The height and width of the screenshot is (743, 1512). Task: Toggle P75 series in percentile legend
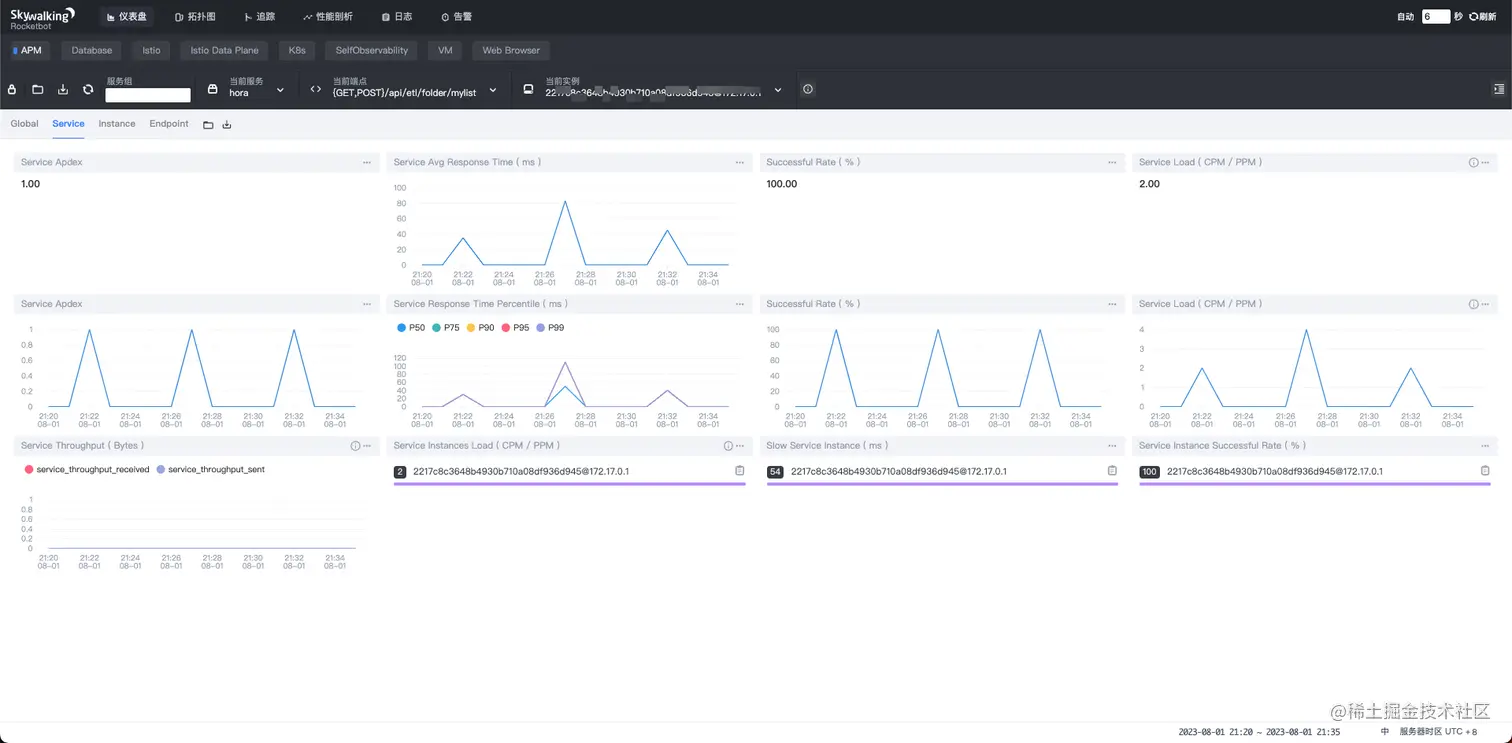(x=445, y=328)
